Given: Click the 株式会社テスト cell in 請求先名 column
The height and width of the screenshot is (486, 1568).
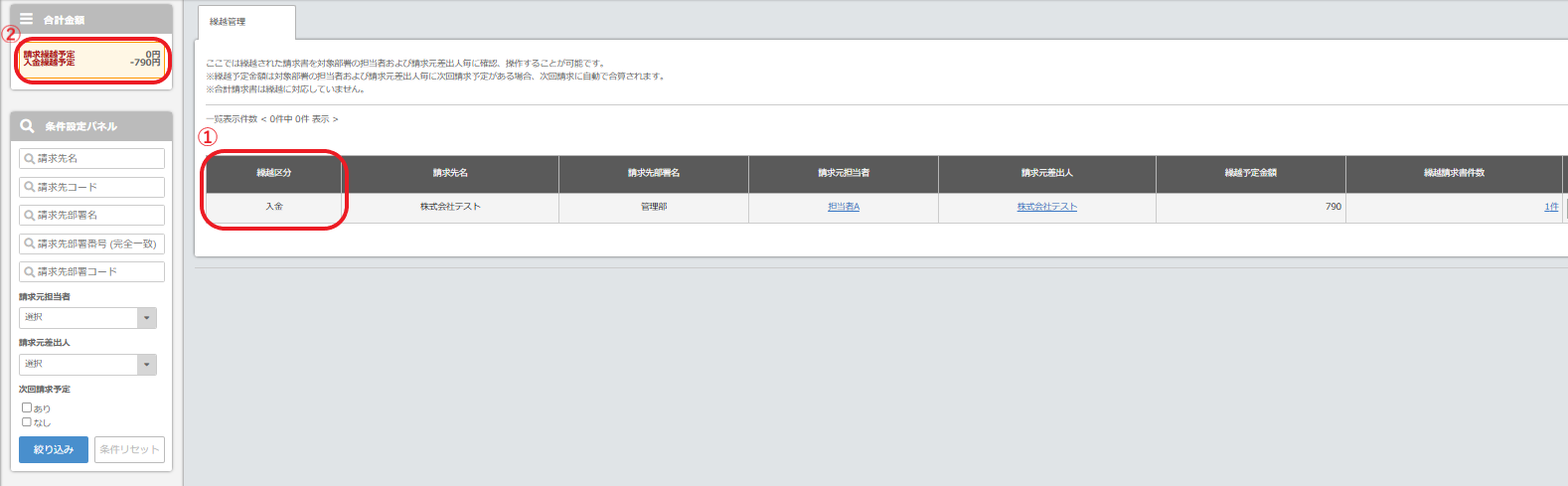Looking at the screenshot, I should point(450,207).
